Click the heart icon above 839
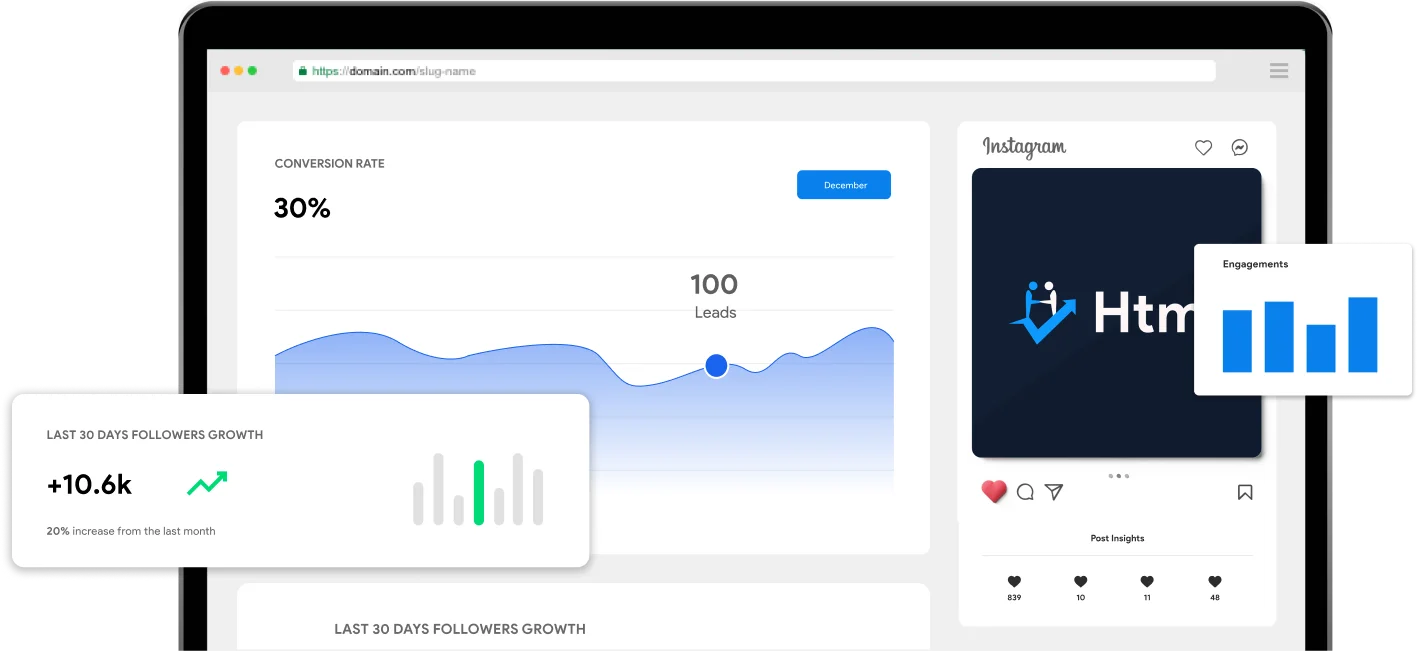 click(x=1014, y=581)
